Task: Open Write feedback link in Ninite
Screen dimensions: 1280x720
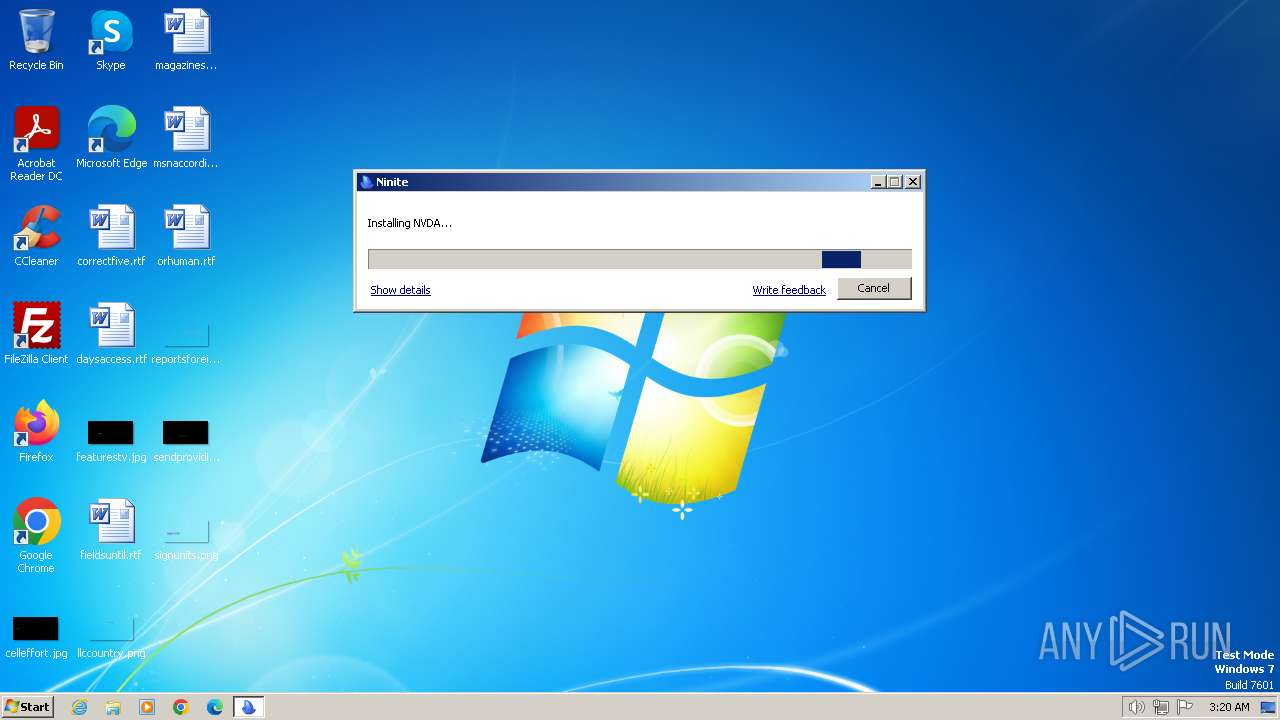Action: tap(789, 290)
